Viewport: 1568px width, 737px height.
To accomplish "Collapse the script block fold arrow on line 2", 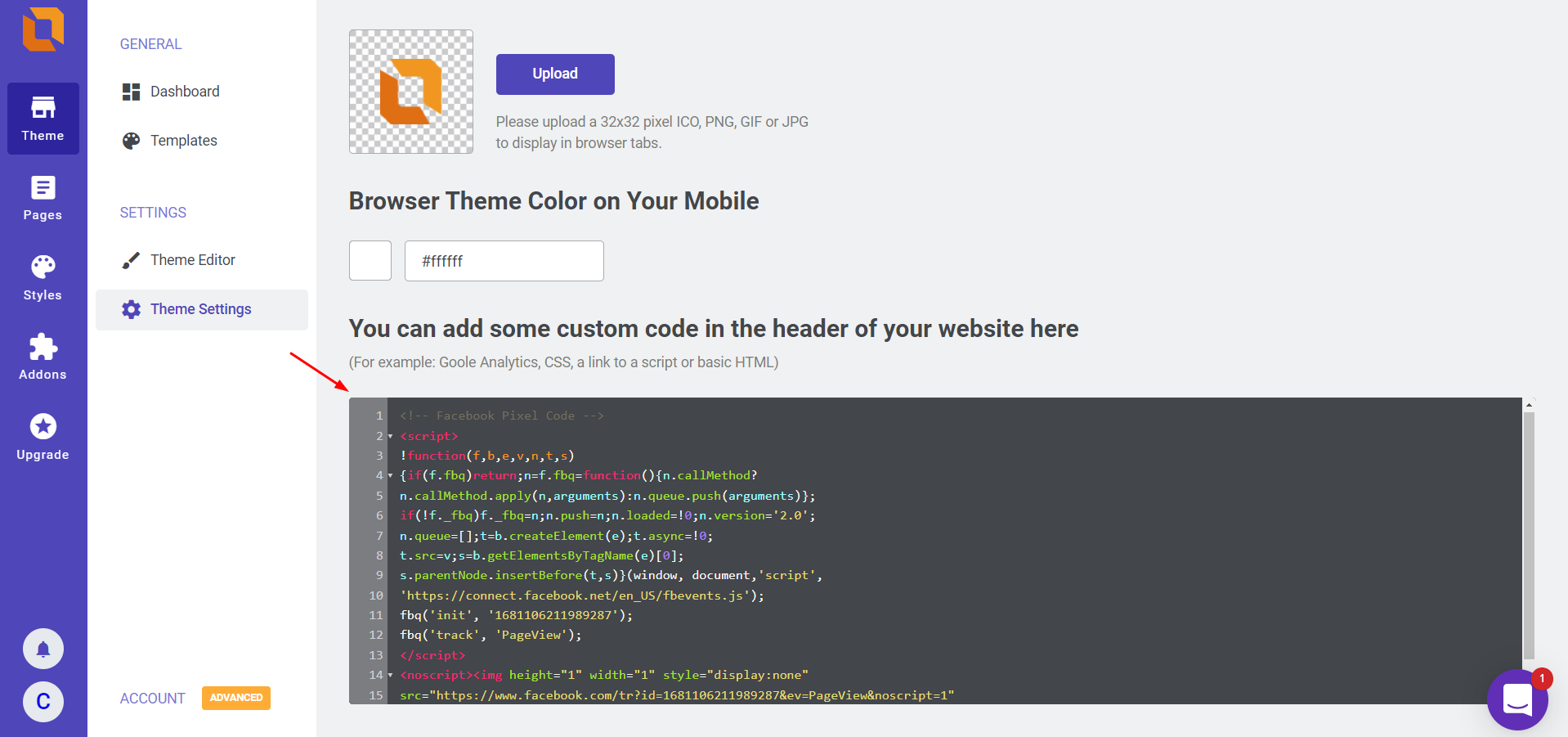I will (x=391, y=437).
